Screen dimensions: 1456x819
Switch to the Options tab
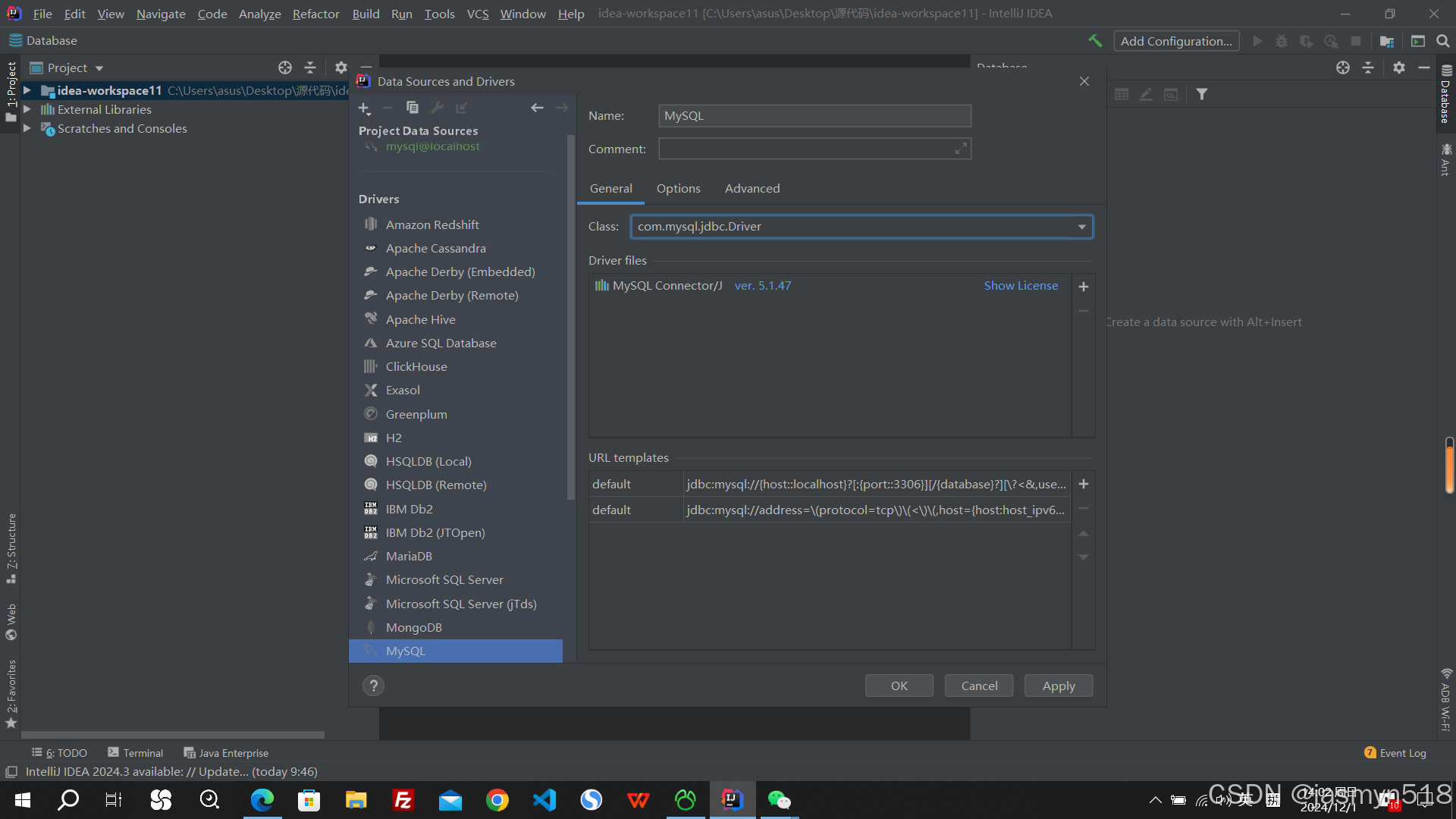point(678,188)
